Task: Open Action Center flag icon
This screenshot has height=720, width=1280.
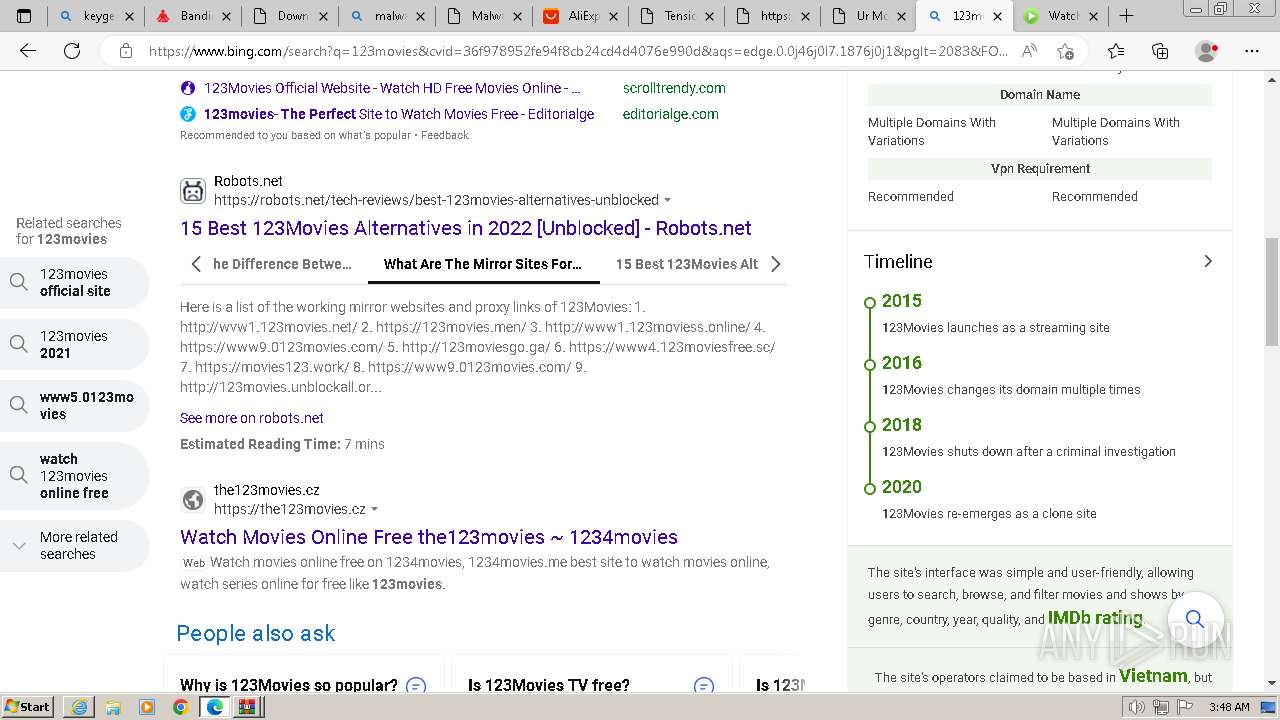Action: coord(1184,707)
